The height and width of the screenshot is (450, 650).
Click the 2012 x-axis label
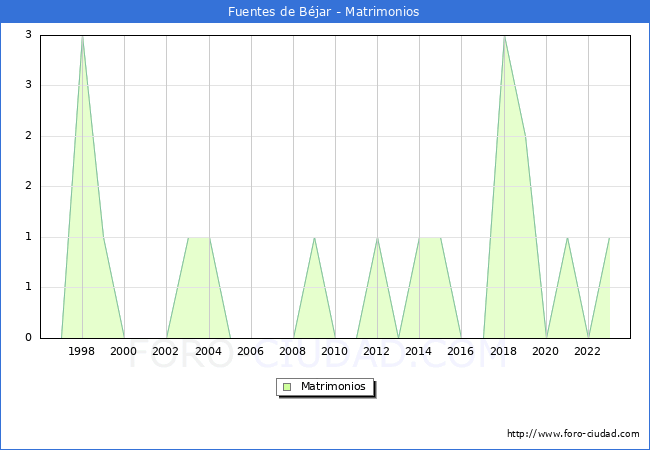coord(376,351)
